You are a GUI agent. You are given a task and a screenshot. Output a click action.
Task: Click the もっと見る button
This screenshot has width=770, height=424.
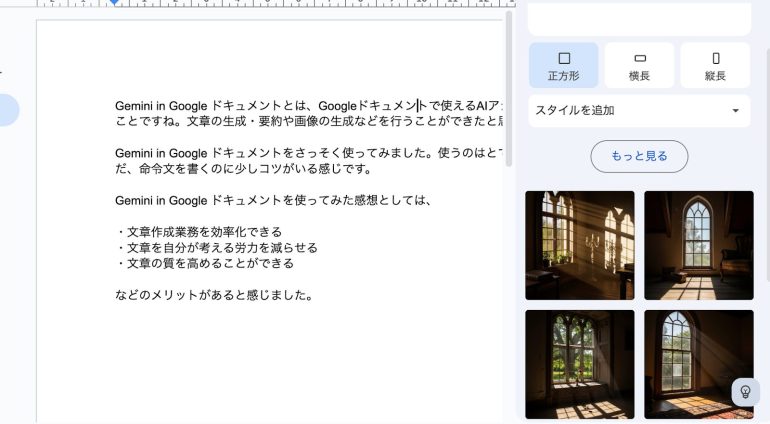639,157
